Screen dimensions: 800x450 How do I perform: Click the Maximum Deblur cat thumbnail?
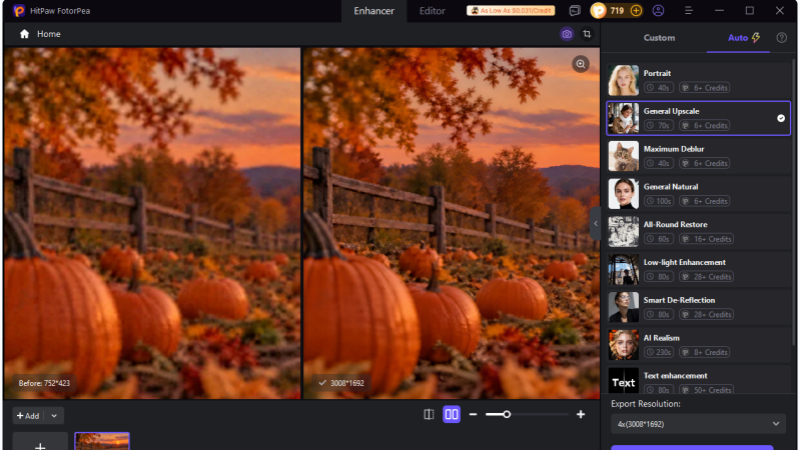click(x=623, y=156)
